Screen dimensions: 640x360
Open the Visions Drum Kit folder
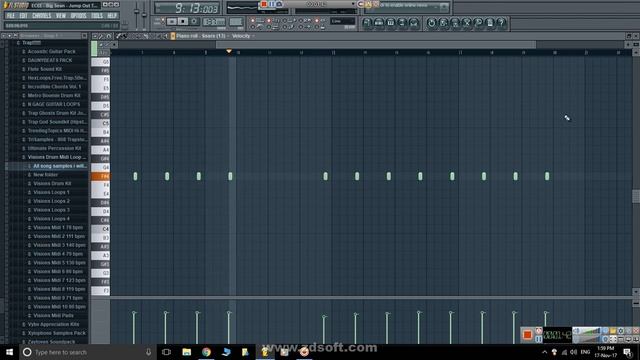[52, 183]
